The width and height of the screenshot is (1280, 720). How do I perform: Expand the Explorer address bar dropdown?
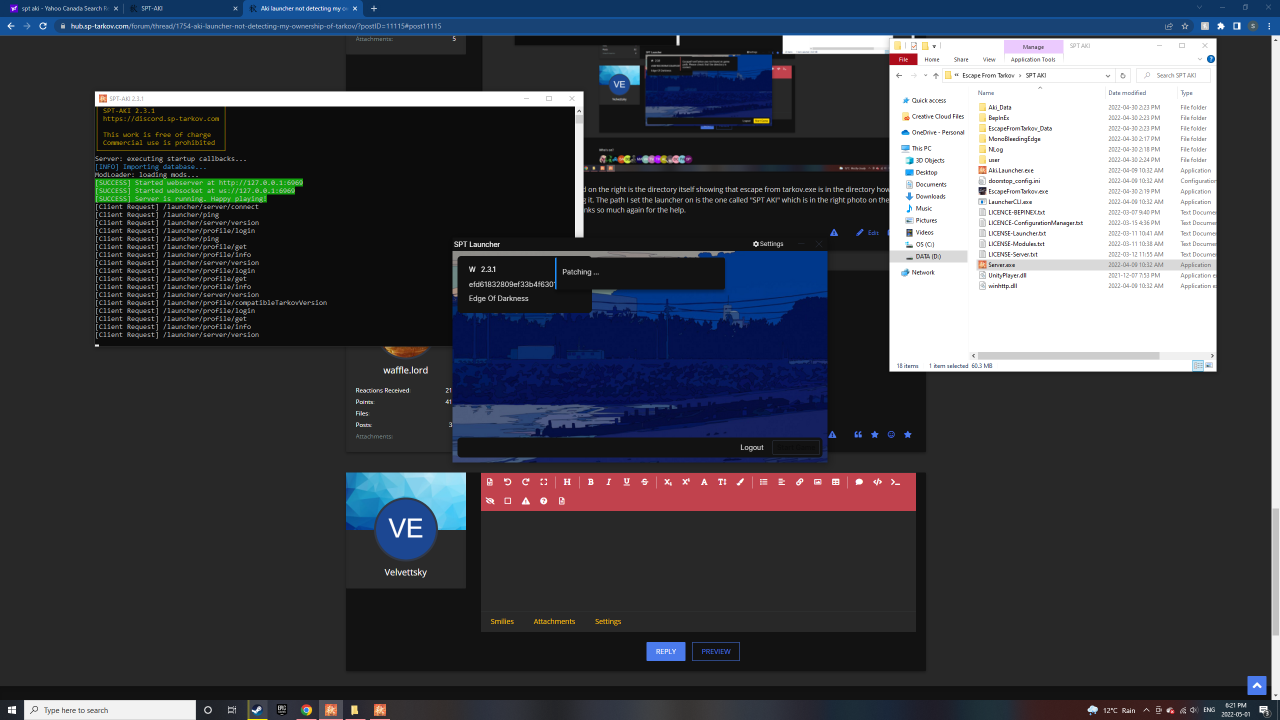coord(1108,75)
